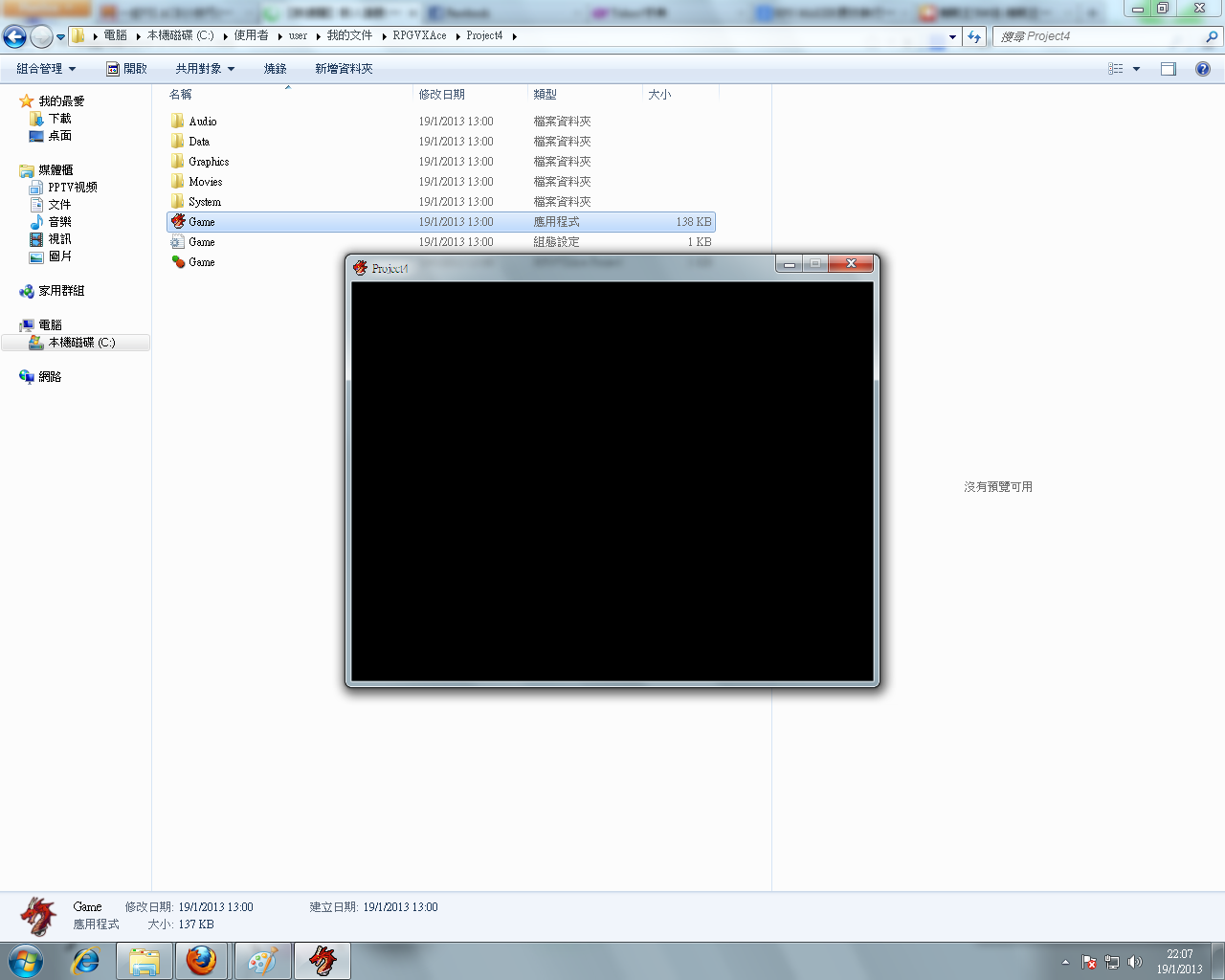Open 桌面 in the navigation pane
Screen dimensions: 1225x980
click(60, 136)
